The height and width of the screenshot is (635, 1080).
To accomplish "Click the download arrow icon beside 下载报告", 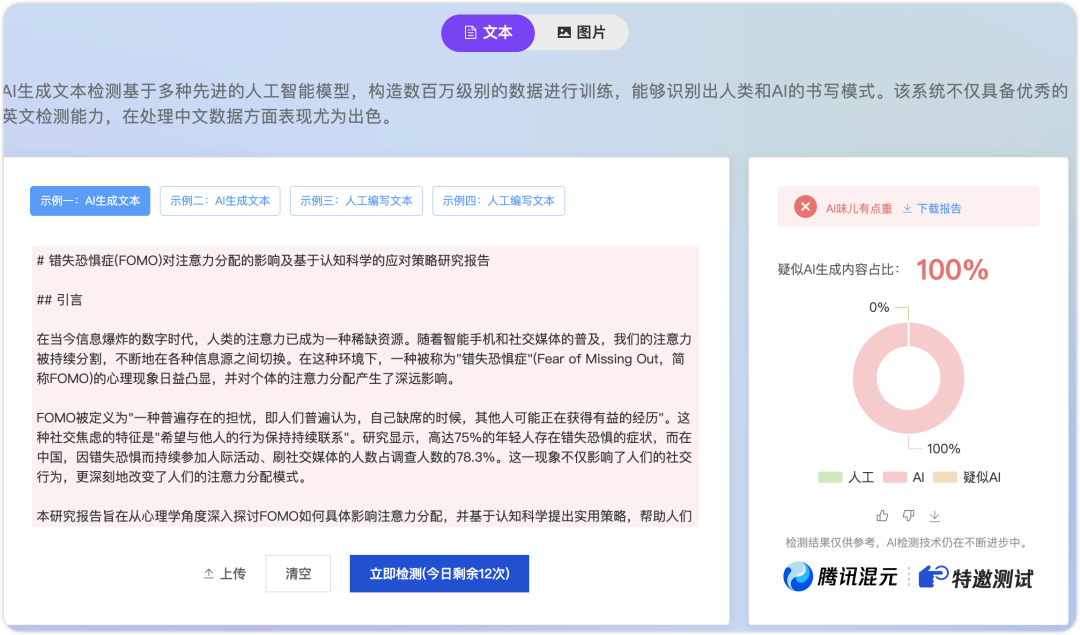I will coord(907,209).
